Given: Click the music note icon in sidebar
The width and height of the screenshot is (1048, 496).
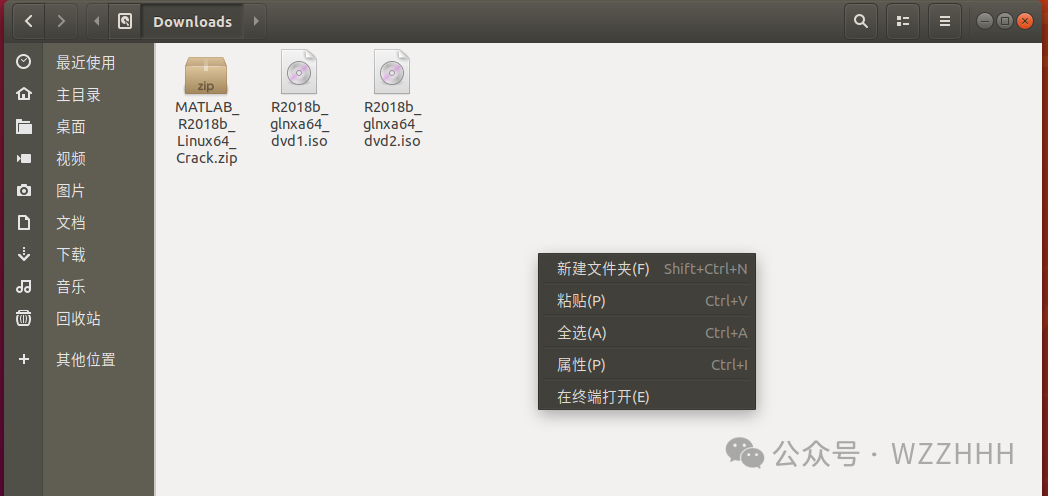Looking at the screenshot, I should (23, 287).
